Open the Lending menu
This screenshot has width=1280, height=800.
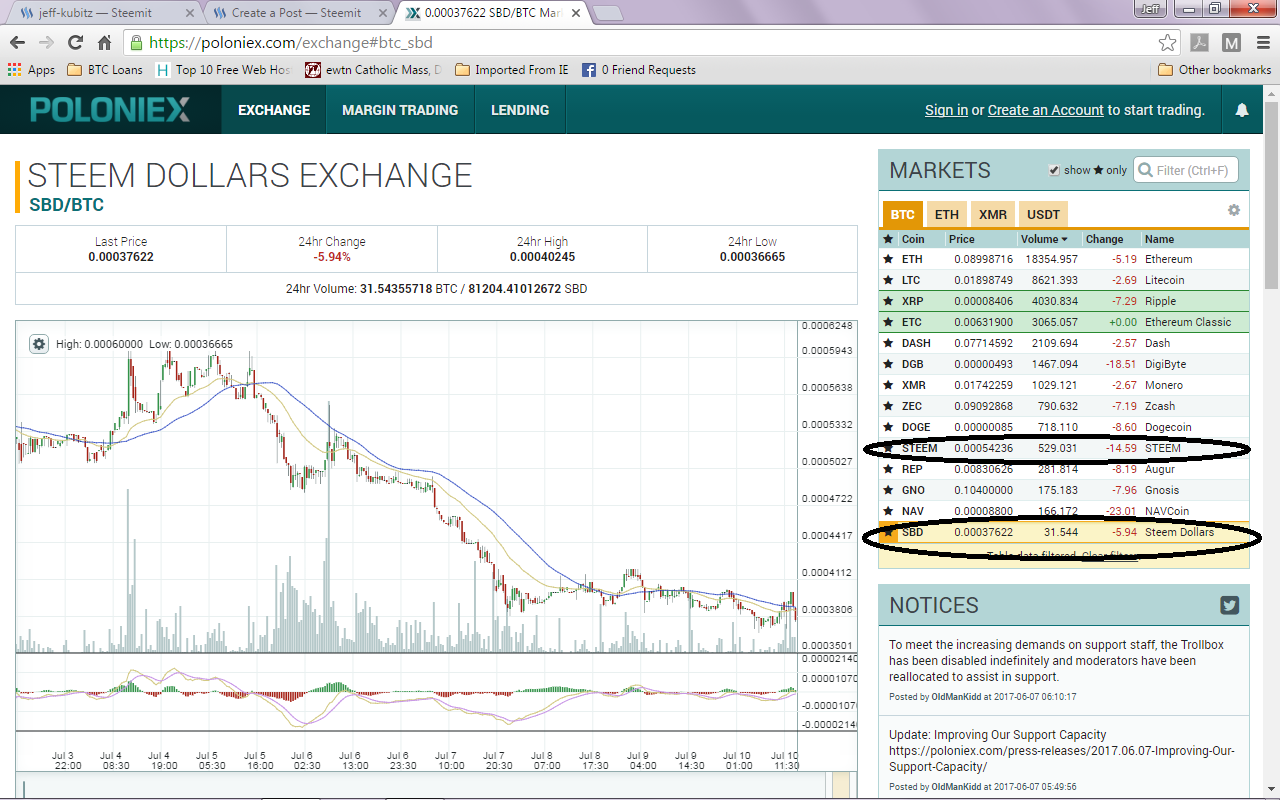(520, 110)
